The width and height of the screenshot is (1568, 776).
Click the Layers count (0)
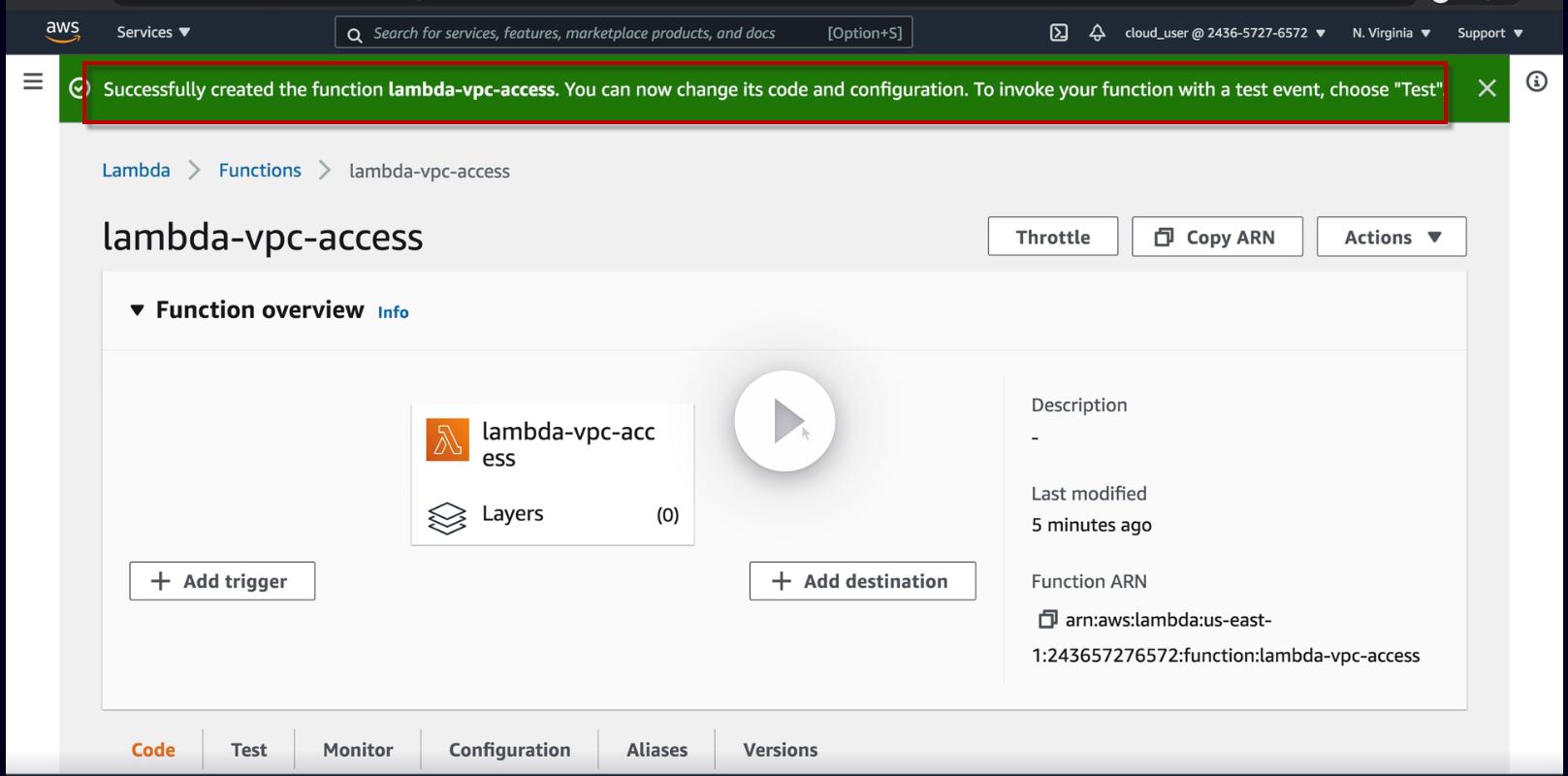coord(668,515)
